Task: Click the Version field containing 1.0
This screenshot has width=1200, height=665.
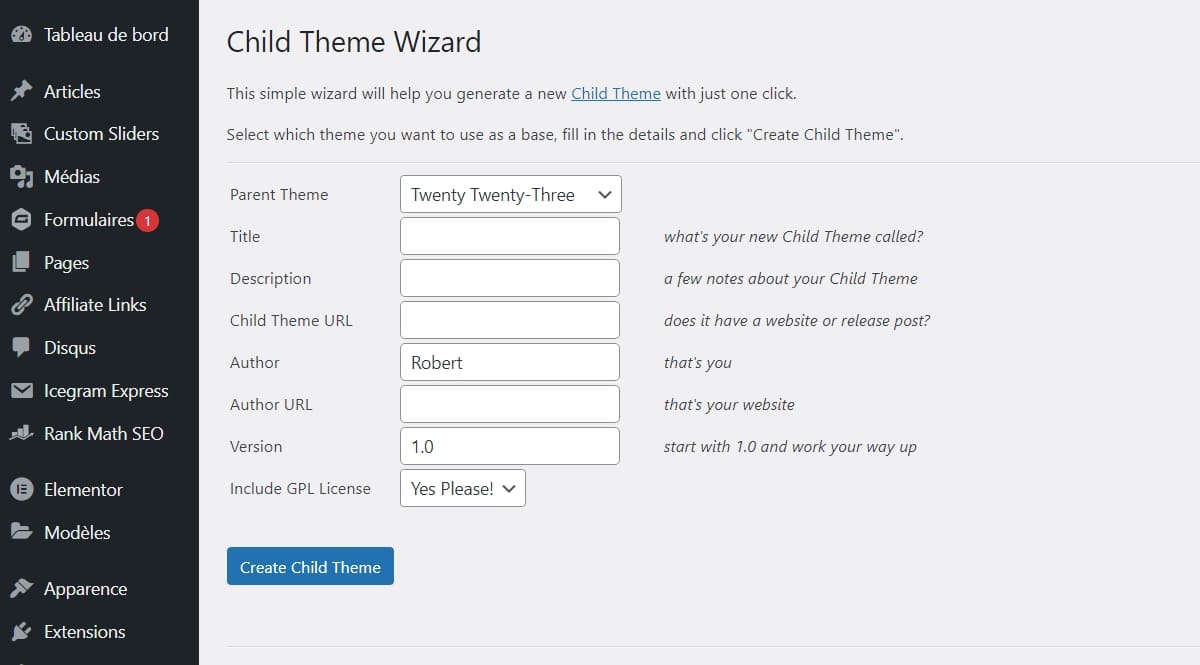Action: click(x=510, y=446)
